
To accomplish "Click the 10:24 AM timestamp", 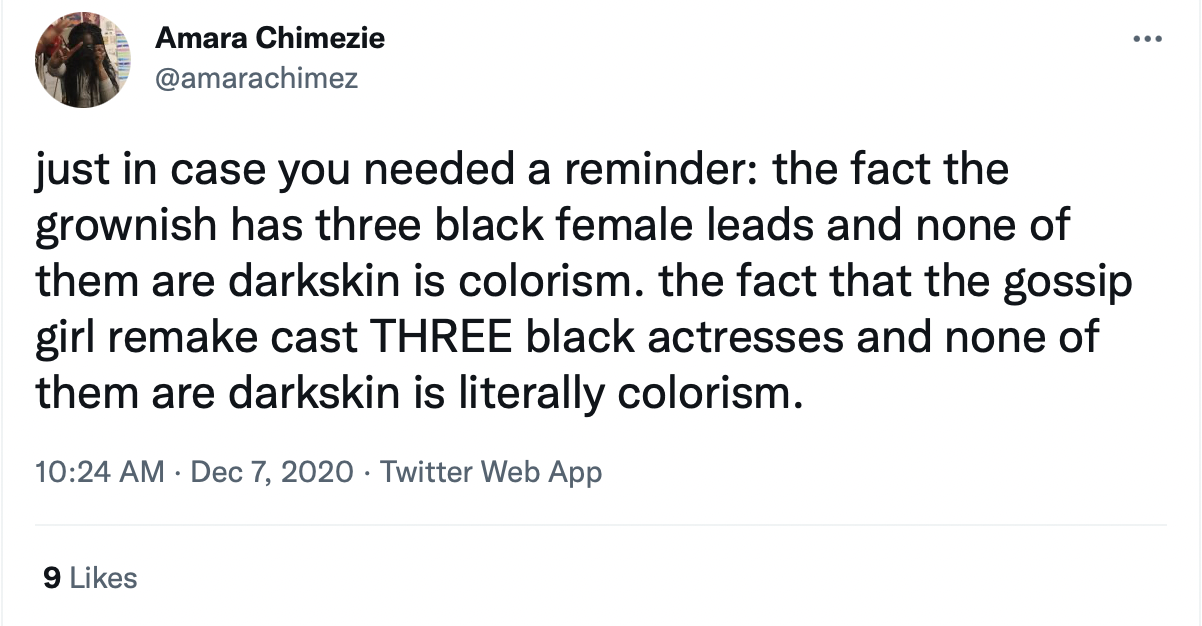I will pyautogui.click(x=100, y=470).
